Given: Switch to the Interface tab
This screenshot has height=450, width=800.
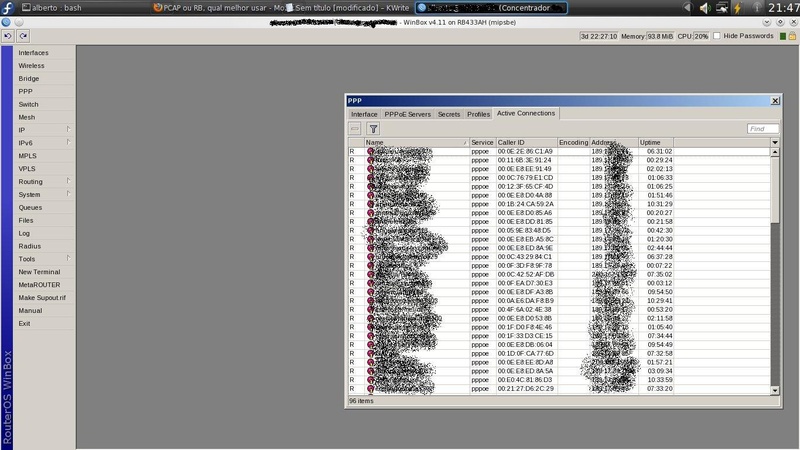Looking at the screenshot, I should (x=364, y=114).
